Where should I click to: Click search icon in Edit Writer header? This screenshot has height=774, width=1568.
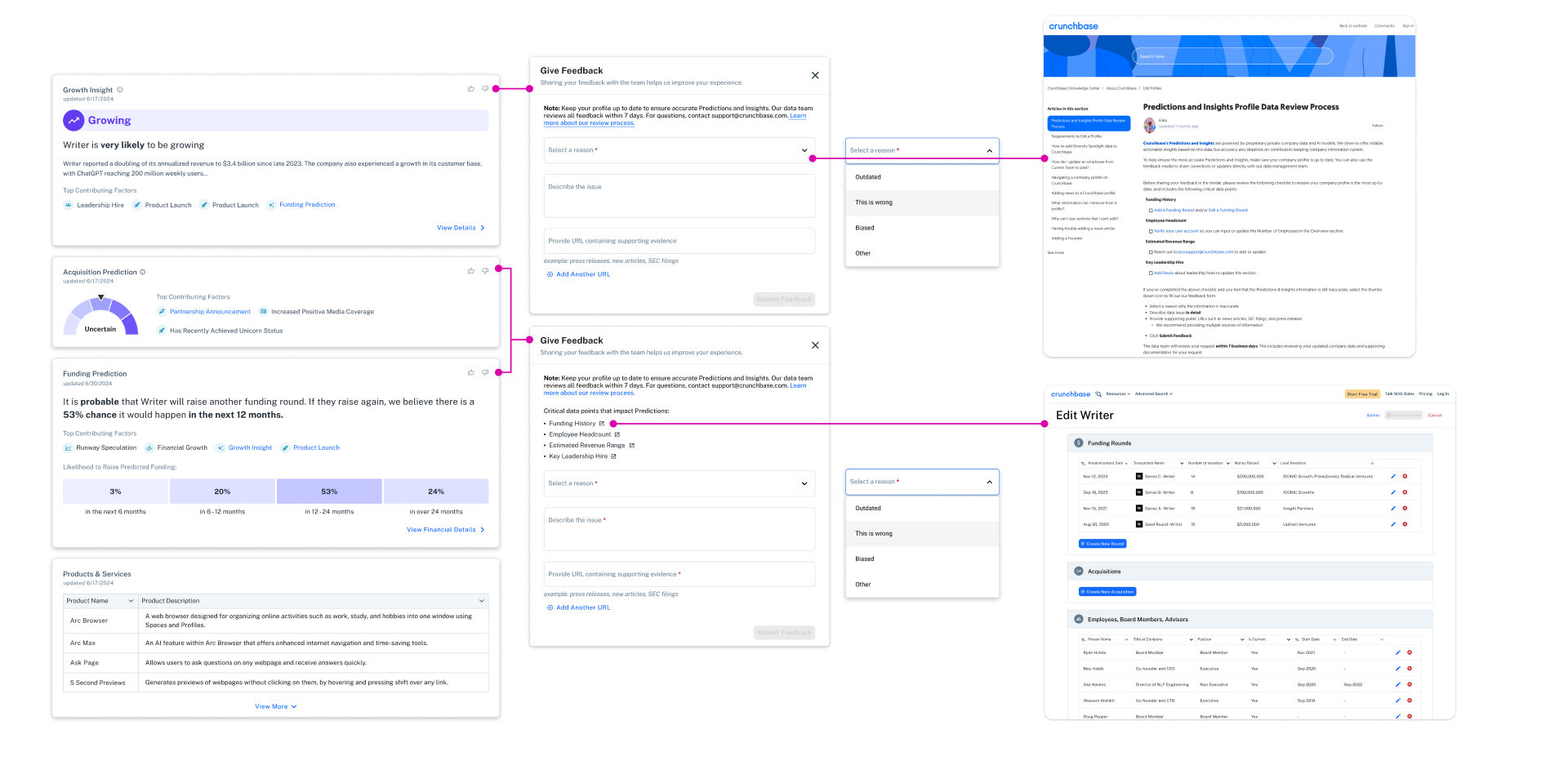1098,394
